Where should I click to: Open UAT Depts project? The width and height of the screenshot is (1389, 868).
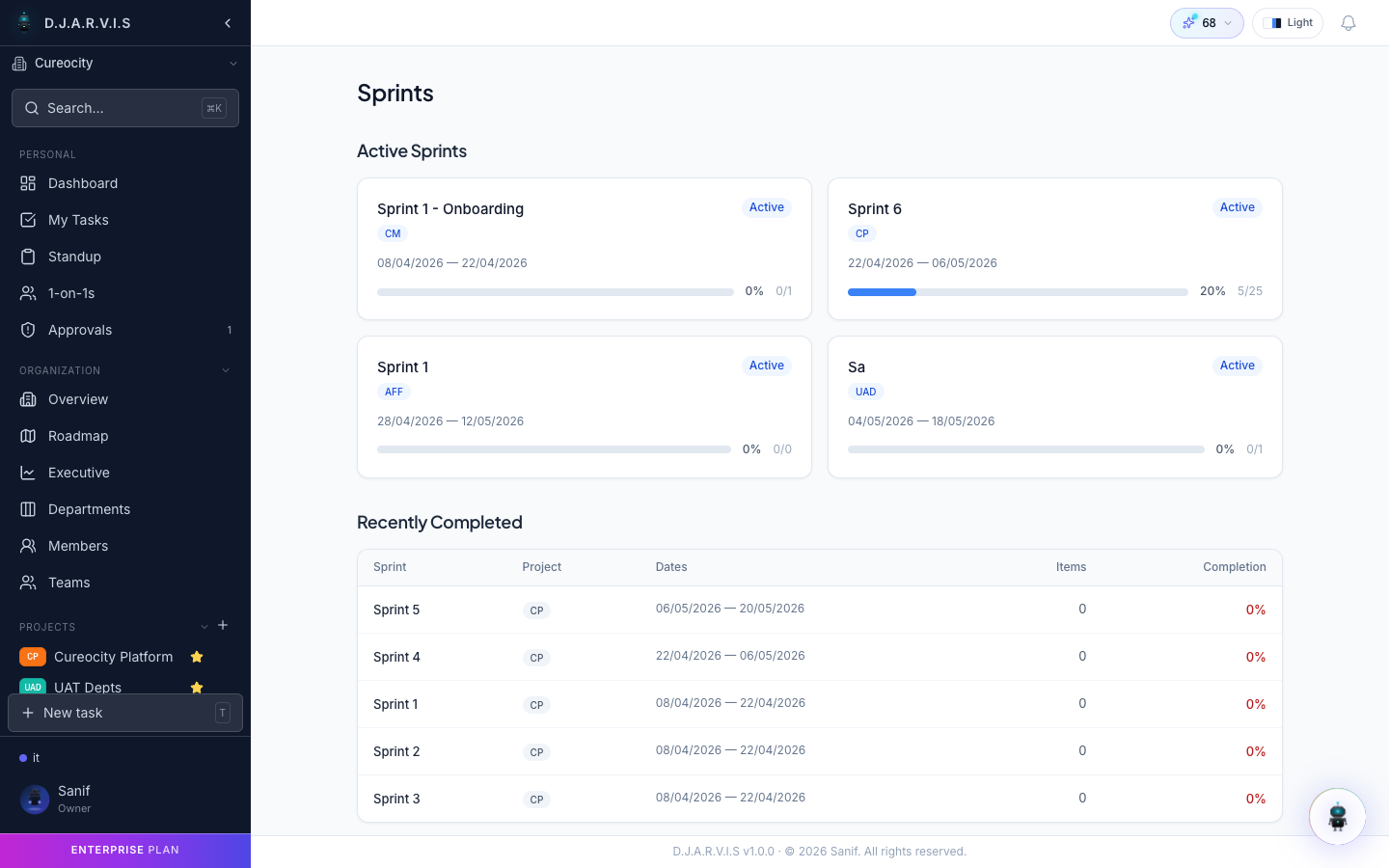(x=88, y=688)
